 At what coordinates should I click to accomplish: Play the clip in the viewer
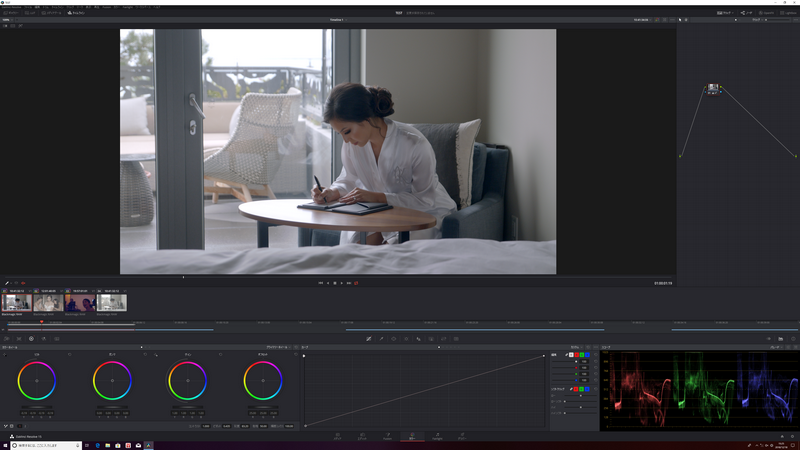click(x=342, y=283)
